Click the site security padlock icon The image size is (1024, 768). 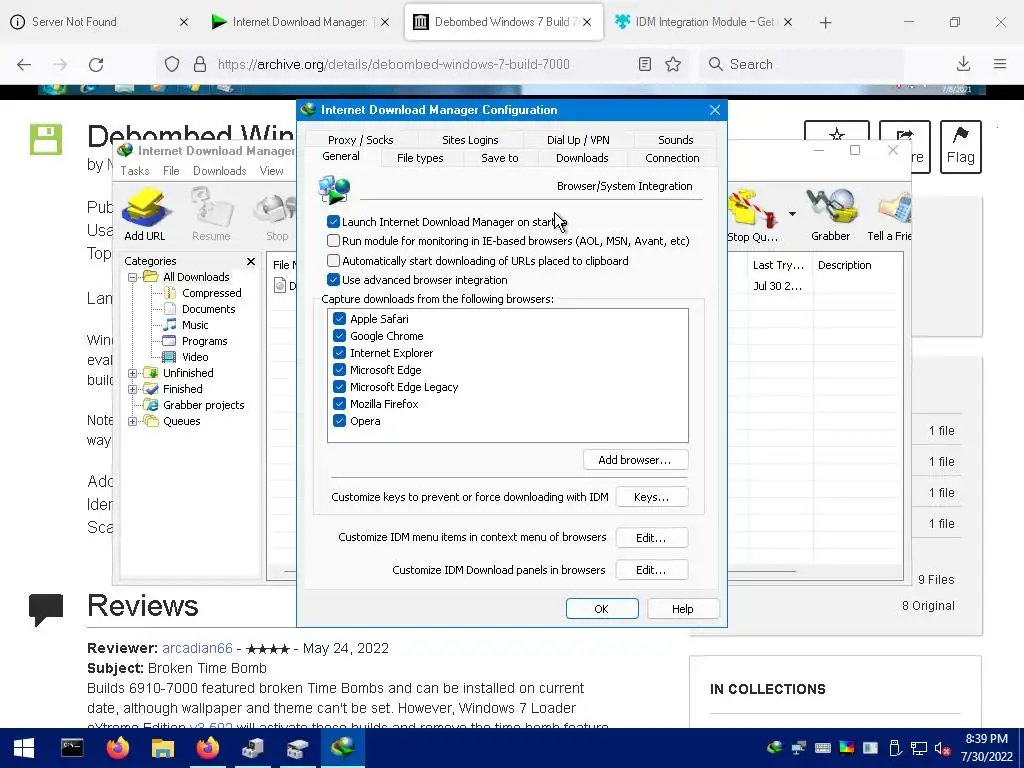pos(200,64)
